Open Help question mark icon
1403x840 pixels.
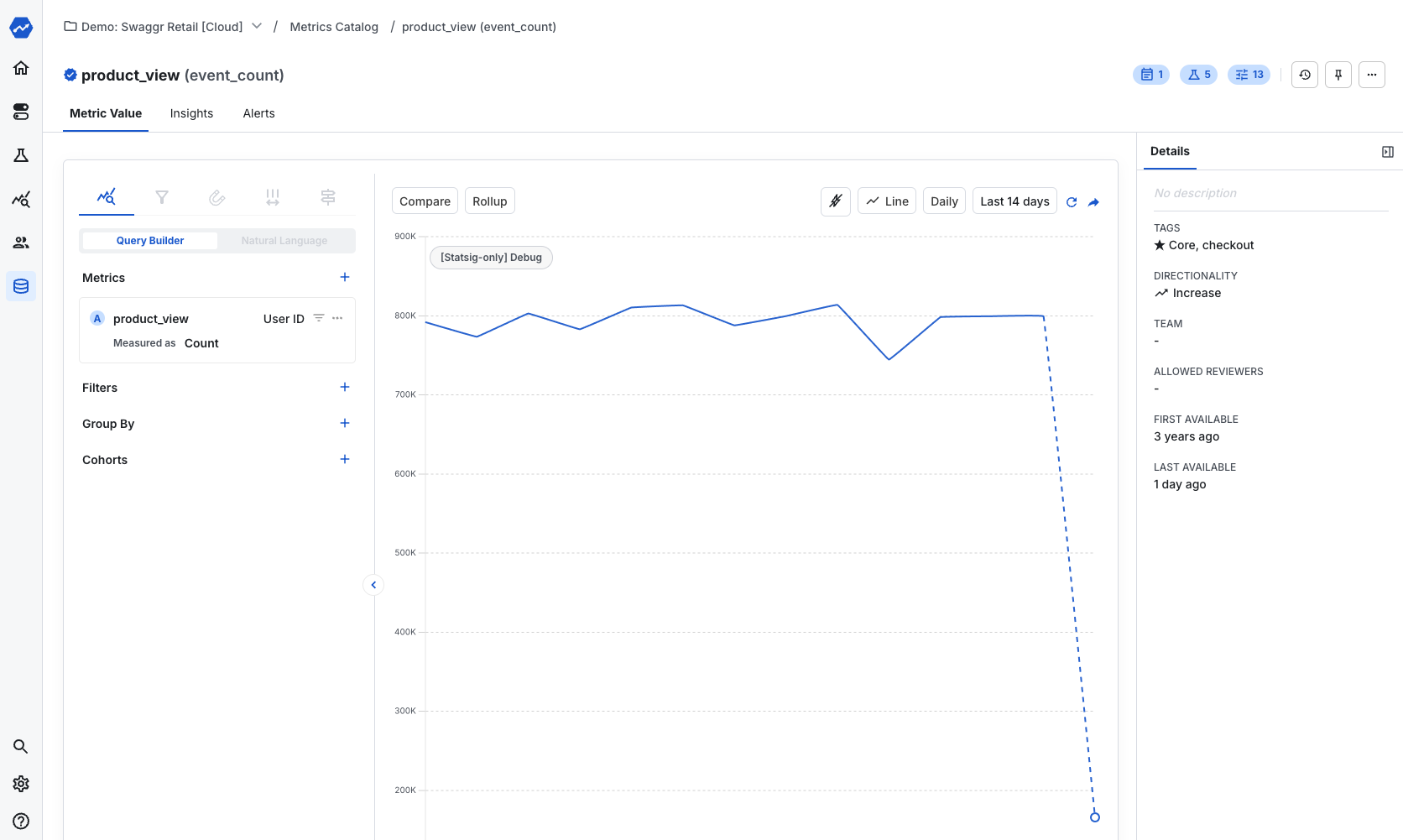tap(21, 822)
